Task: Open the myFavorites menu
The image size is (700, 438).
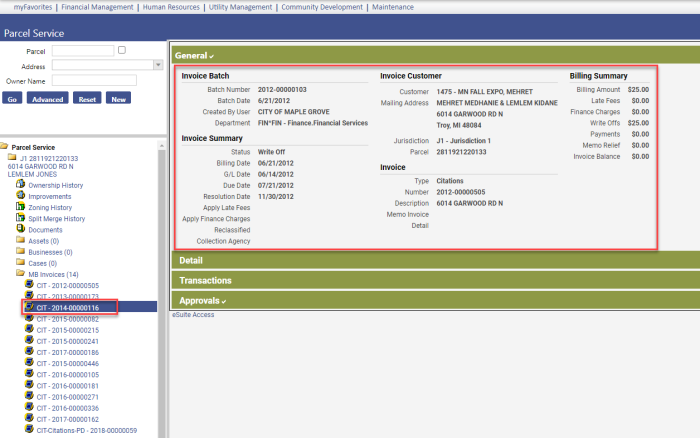Action: 33,7
